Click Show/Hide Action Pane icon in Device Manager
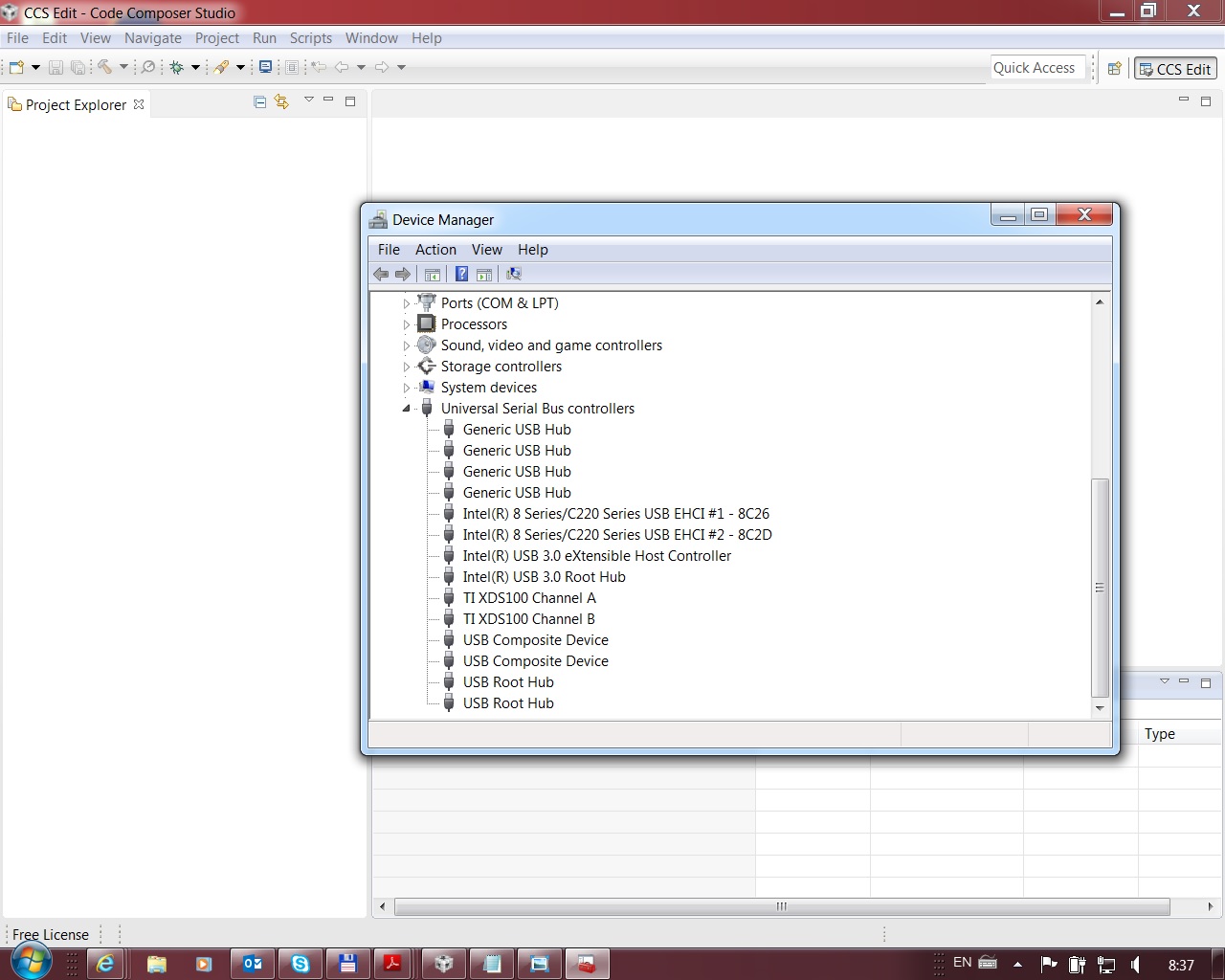The height and width of the screenshot is (980, 1225). tap(484, 275)
